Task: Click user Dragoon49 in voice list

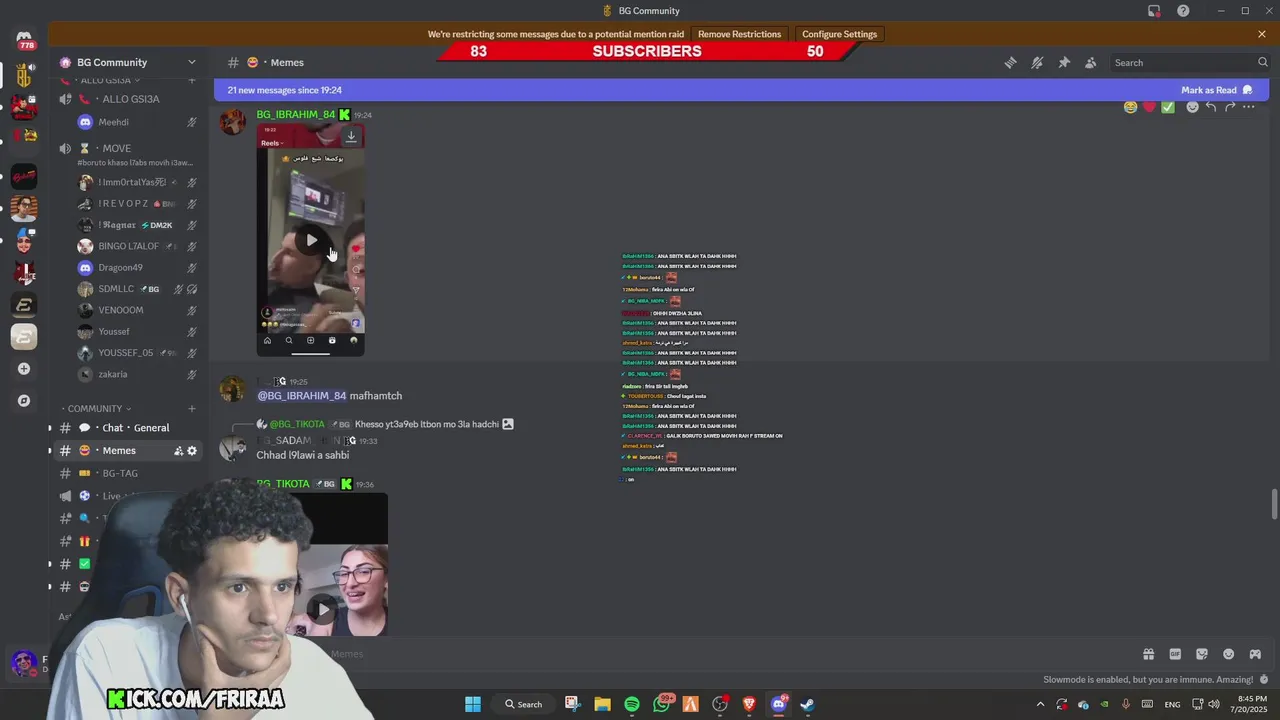Action: pyautogui.click(x=120, y=268)
